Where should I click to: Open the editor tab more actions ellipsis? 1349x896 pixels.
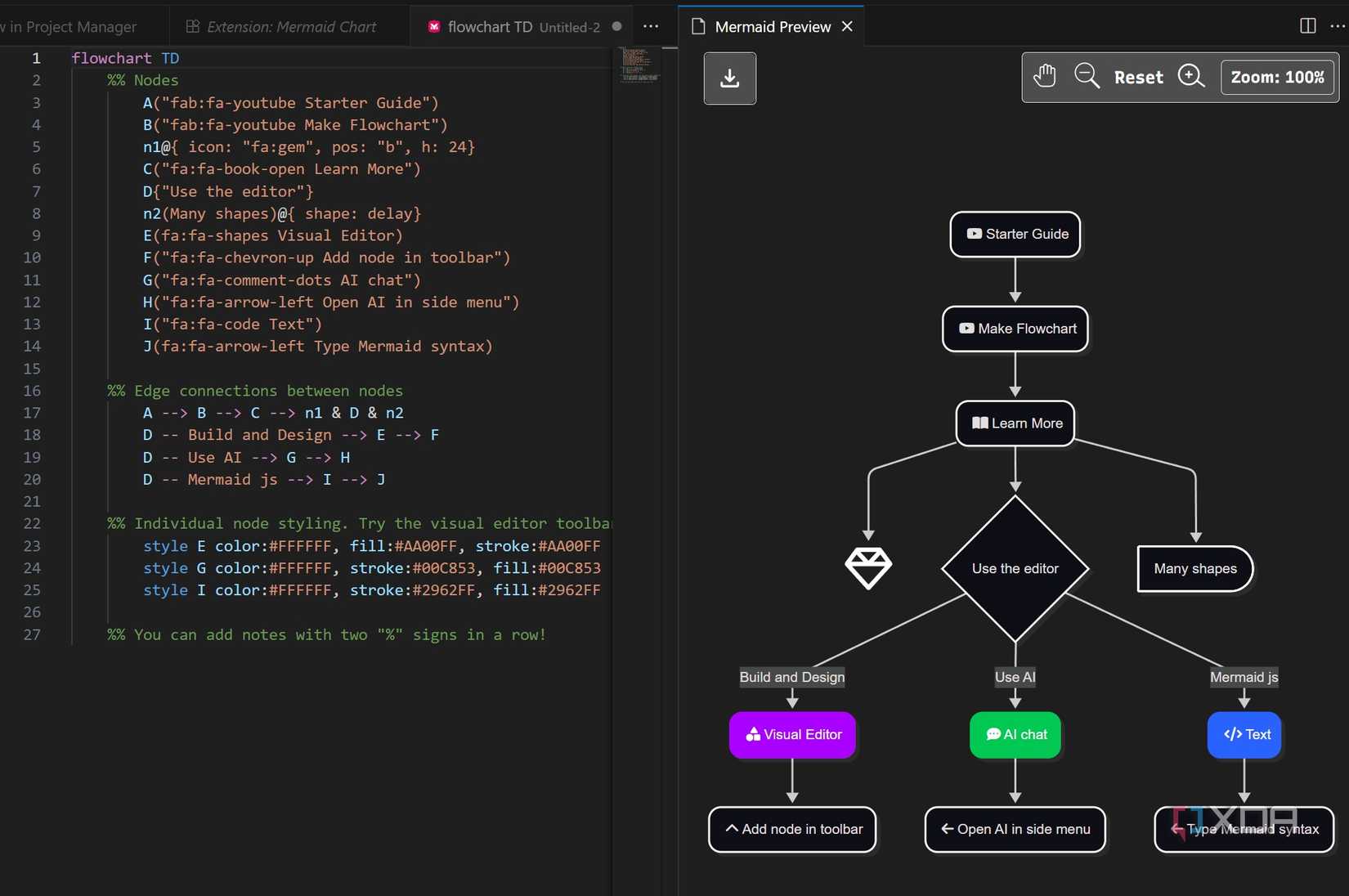[x=651, y=26]
